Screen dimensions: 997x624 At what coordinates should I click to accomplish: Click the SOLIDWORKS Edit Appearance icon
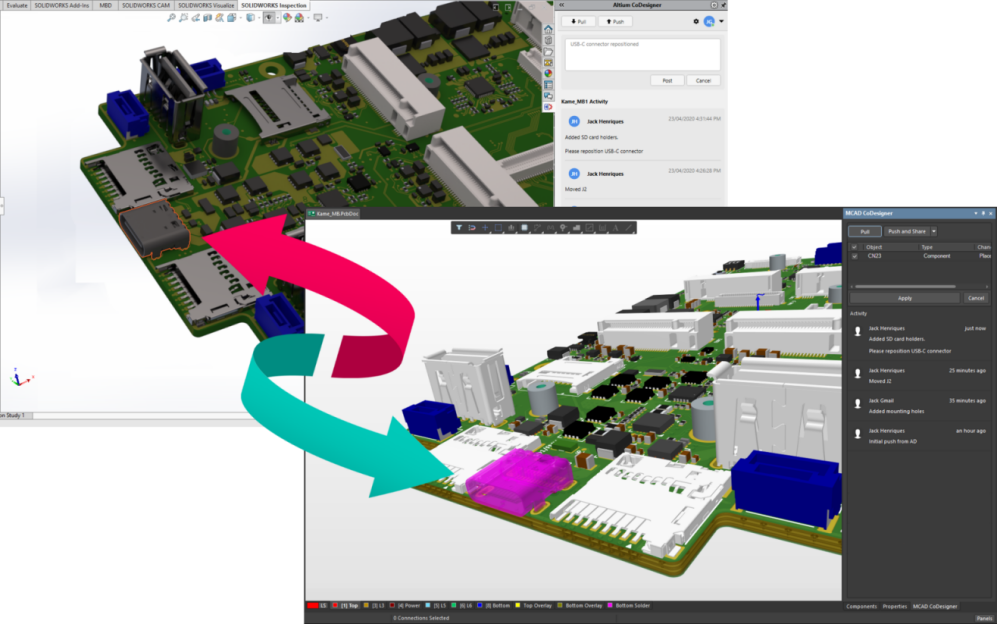pos(287,18)
